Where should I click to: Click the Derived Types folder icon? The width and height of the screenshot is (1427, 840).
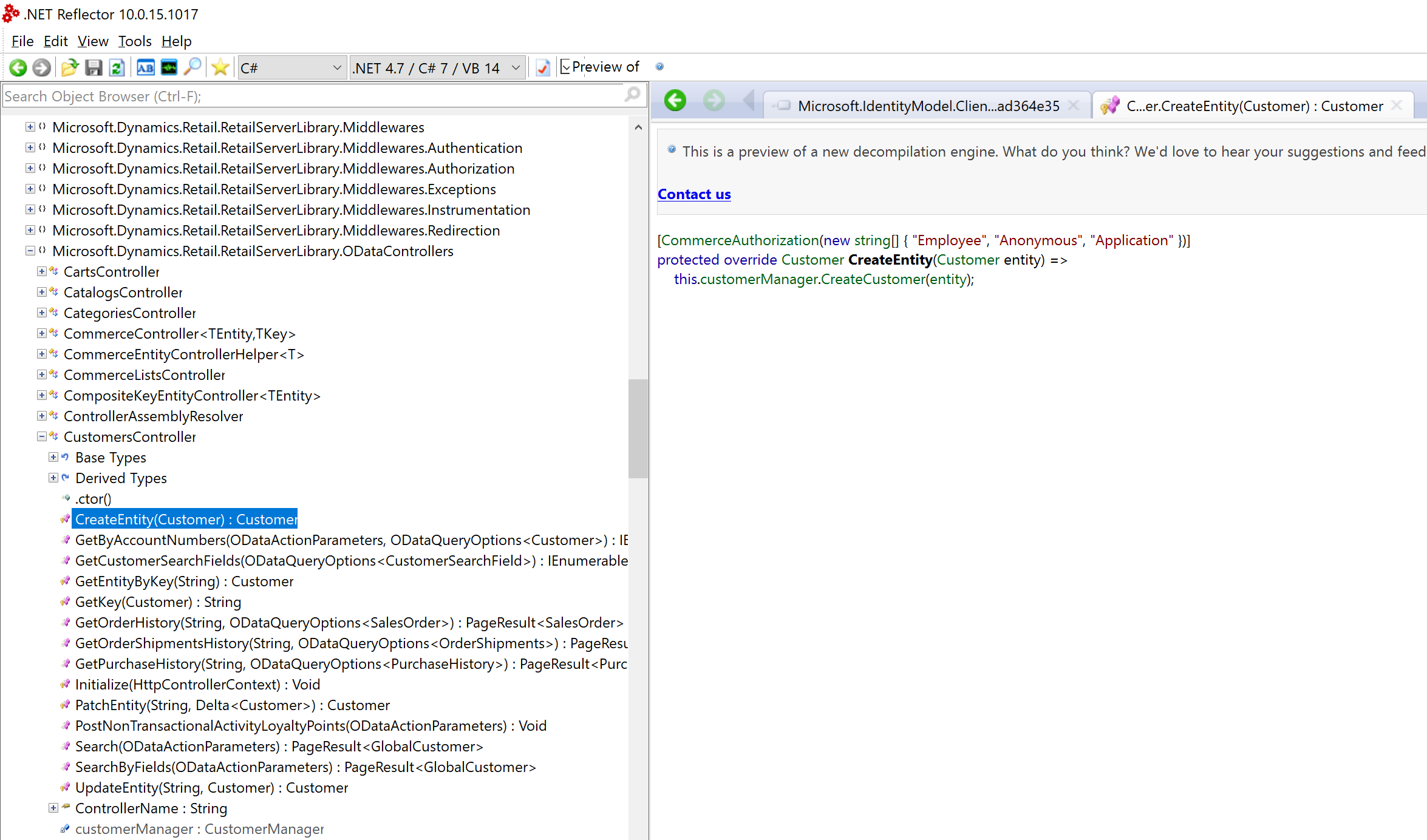pos(65,478)
